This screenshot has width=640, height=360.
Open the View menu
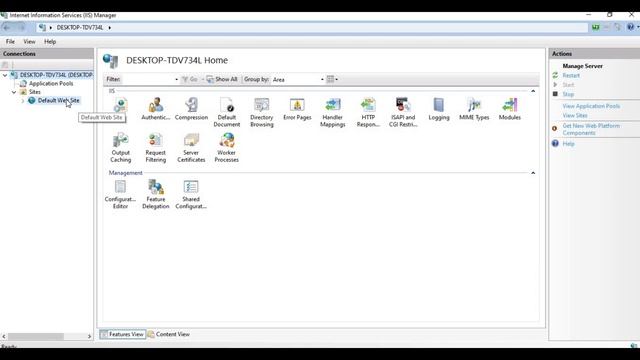[x=29, y=42]
